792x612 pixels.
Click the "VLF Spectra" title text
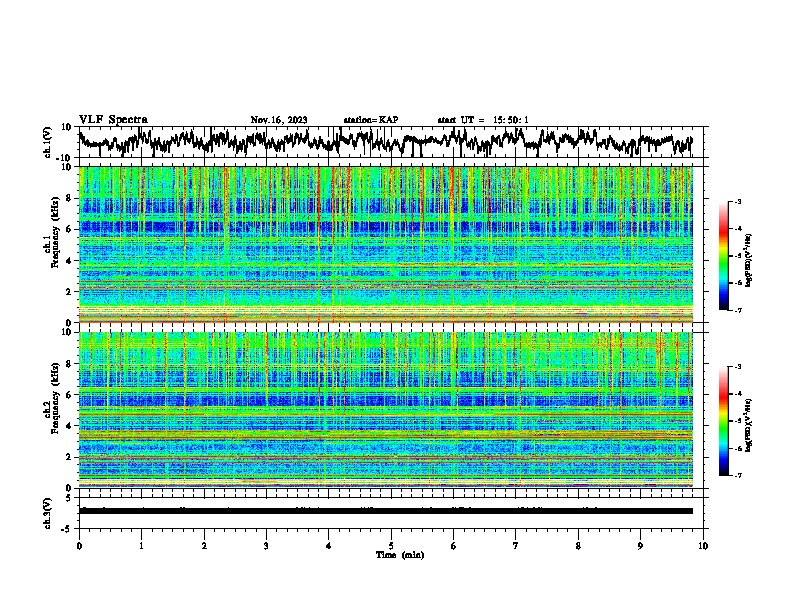click(x=113, y=119)
